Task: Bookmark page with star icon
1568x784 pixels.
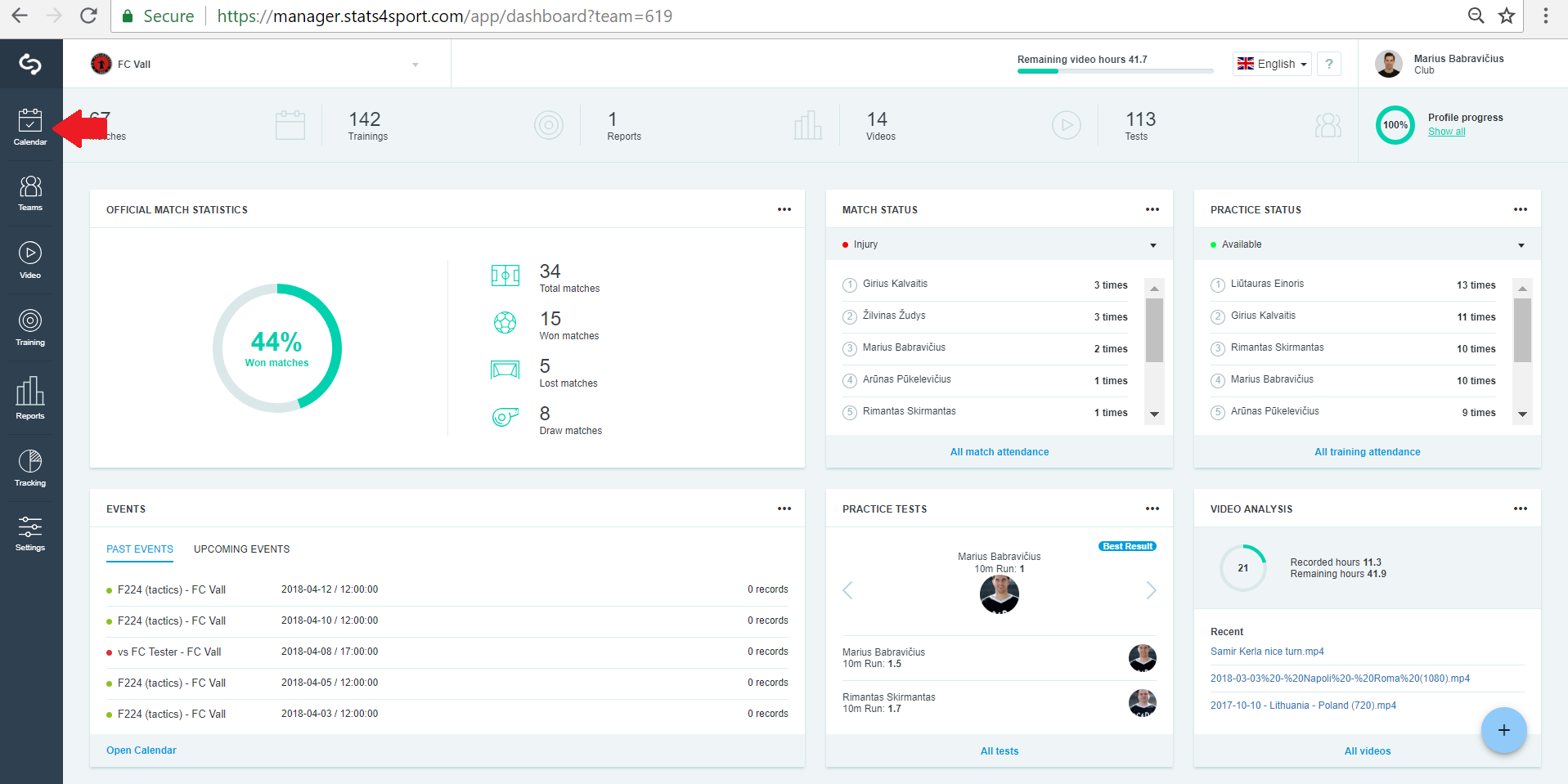Action: tap(1507, 16)
